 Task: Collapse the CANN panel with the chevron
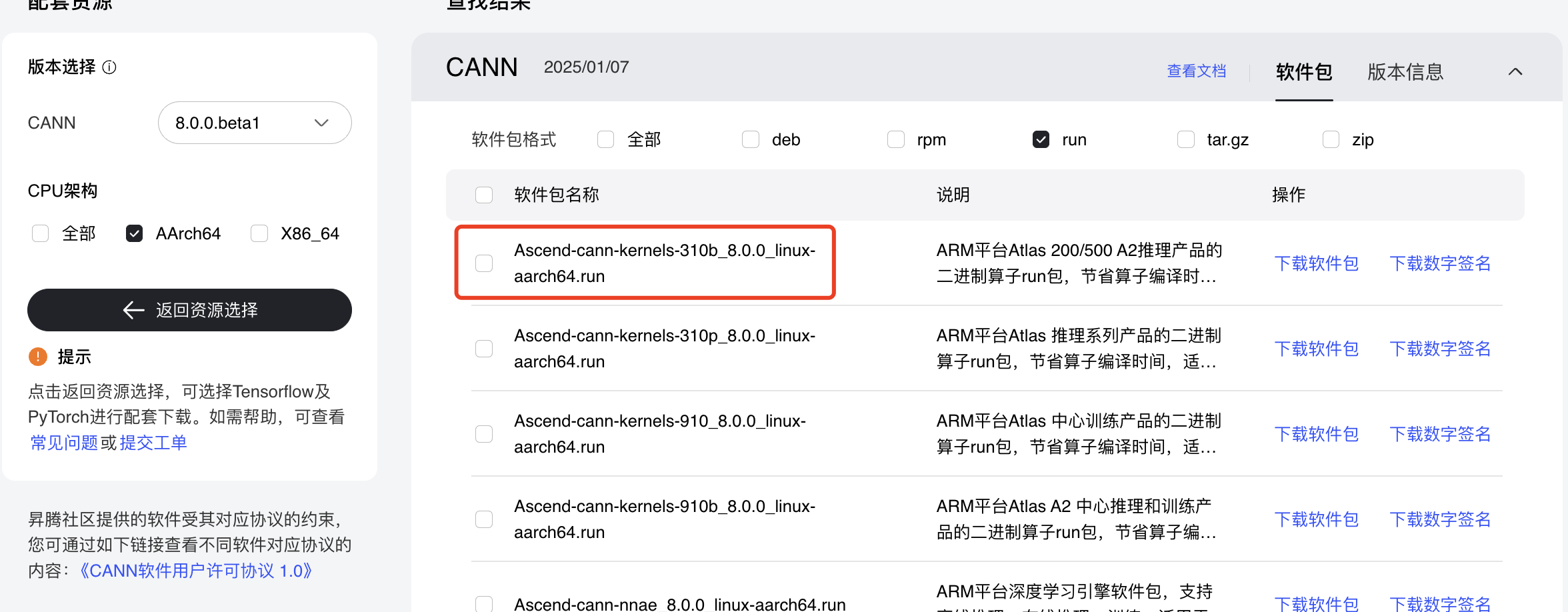[1515, 71]
